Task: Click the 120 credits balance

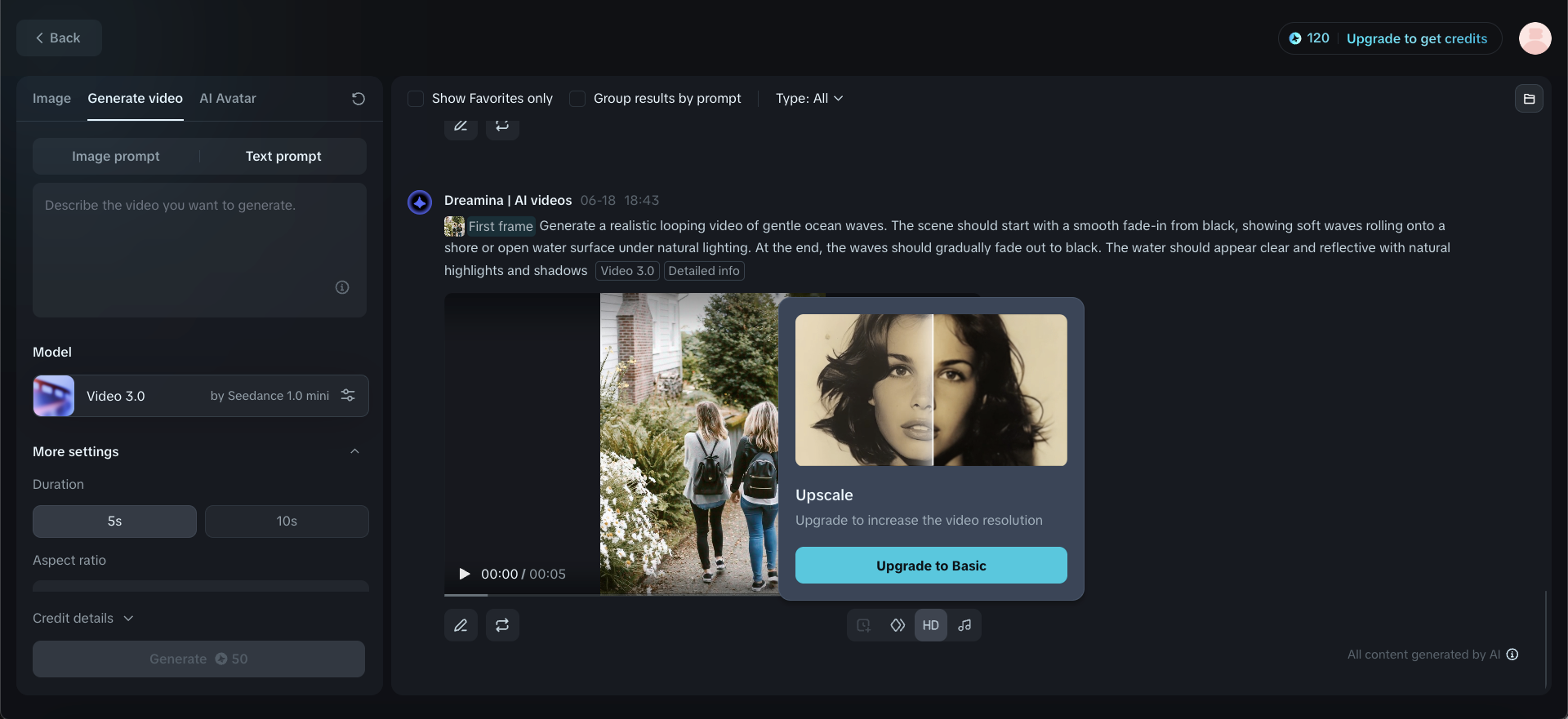Action: tap(1309, 38)
